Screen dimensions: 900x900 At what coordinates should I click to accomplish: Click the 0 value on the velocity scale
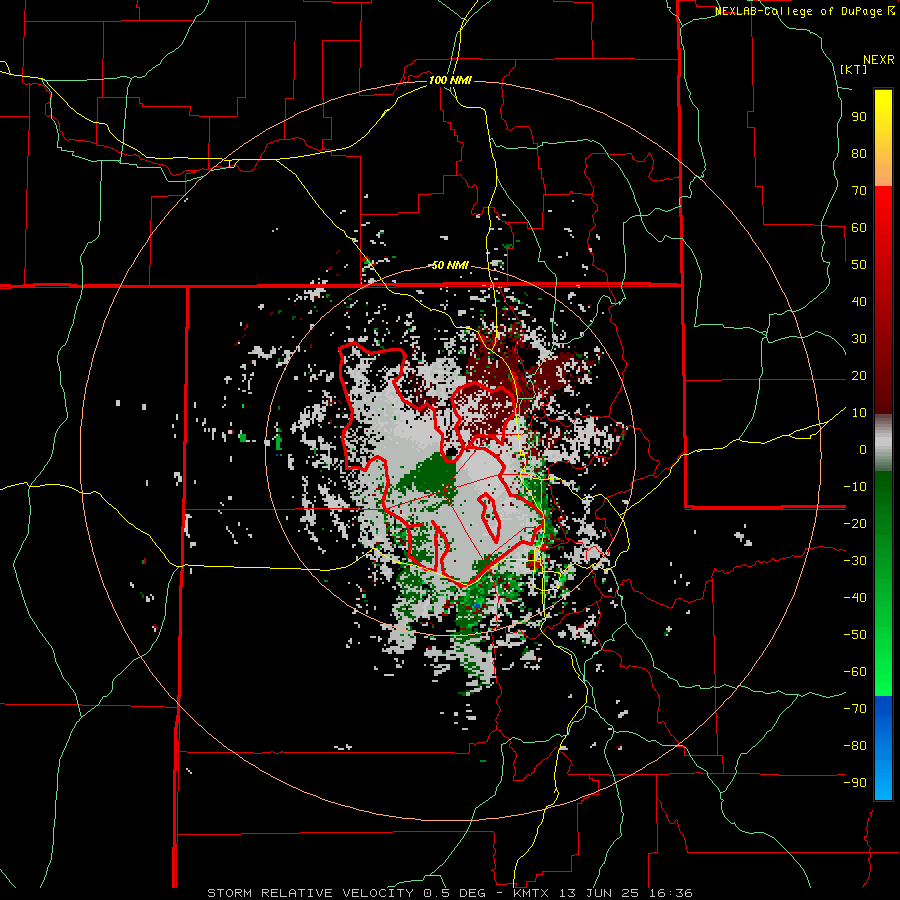click(x=863, y=450)
